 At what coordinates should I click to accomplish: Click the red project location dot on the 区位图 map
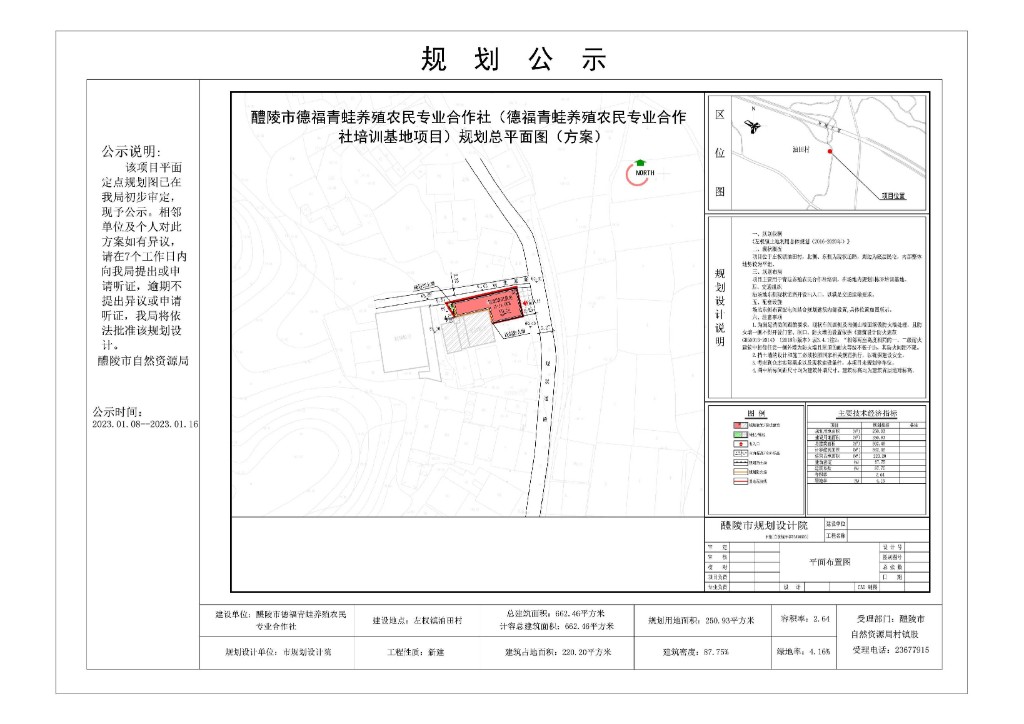[828, 151]
